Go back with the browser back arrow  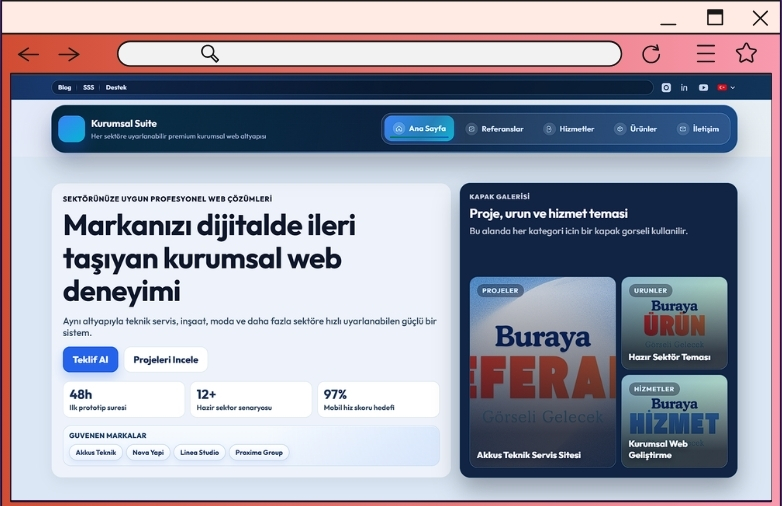[28, 54]
